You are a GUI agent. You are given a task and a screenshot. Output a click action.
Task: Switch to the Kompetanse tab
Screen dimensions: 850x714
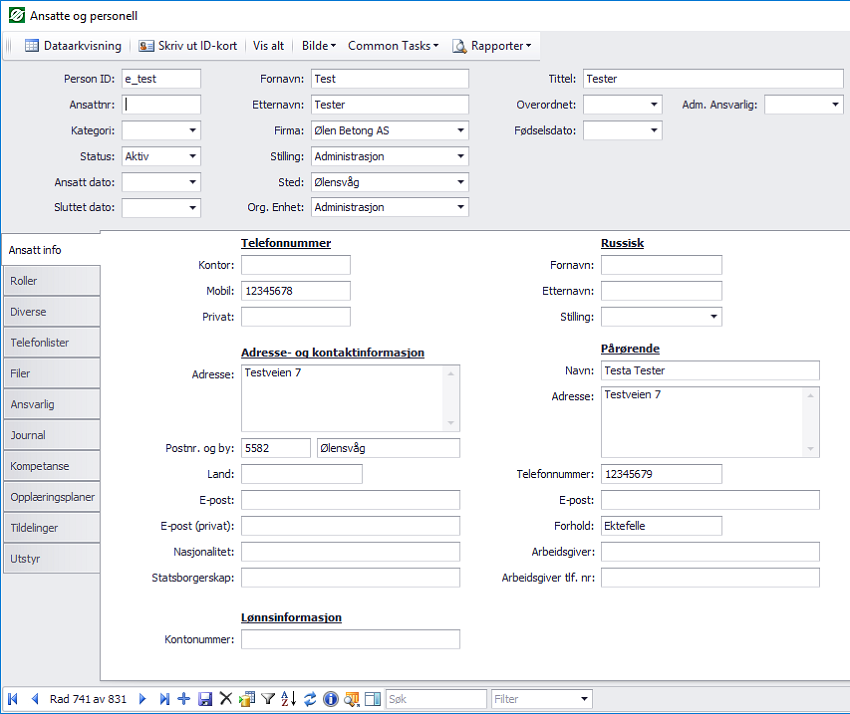(50, 466)
